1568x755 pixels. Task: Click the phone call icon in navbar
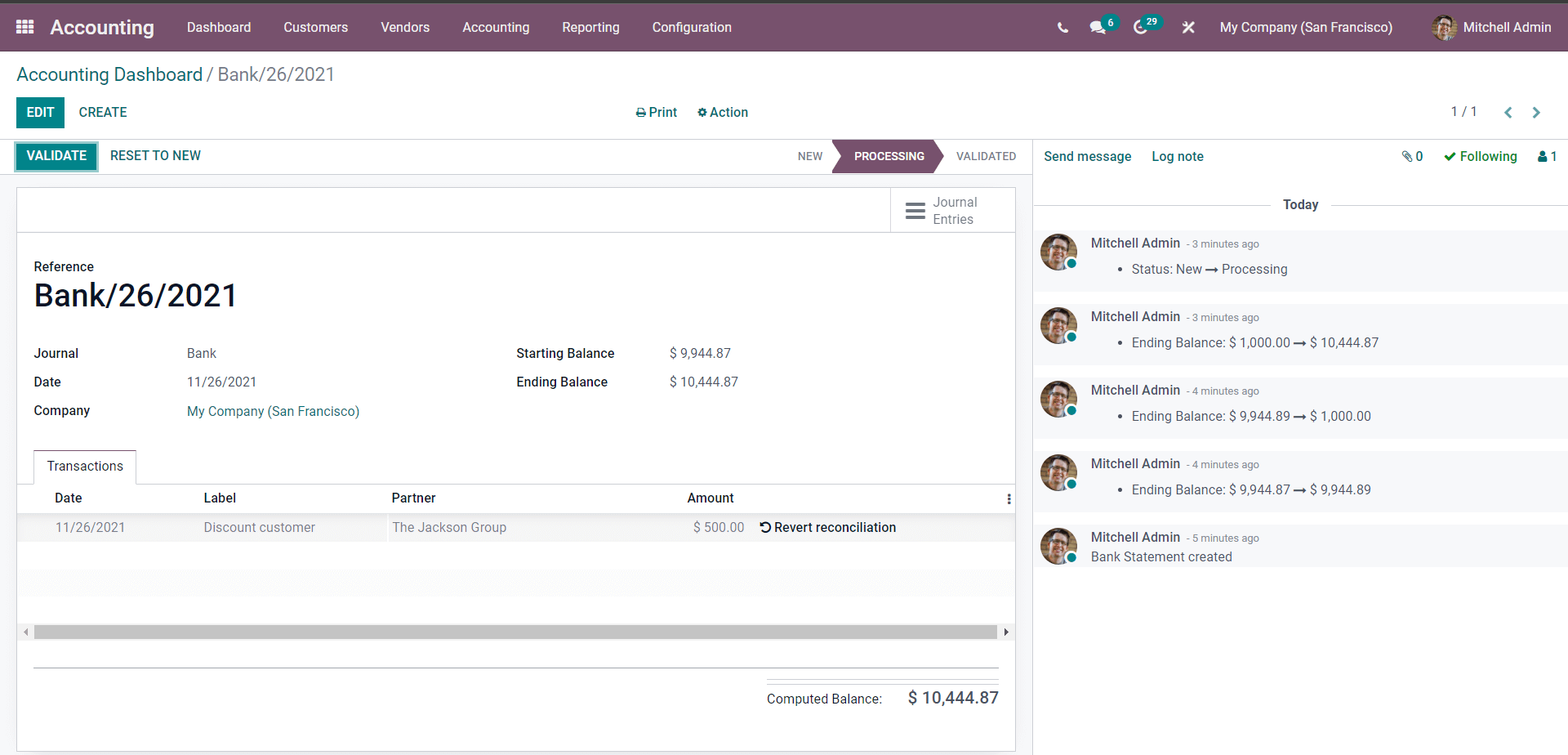tap(1062, 27)
